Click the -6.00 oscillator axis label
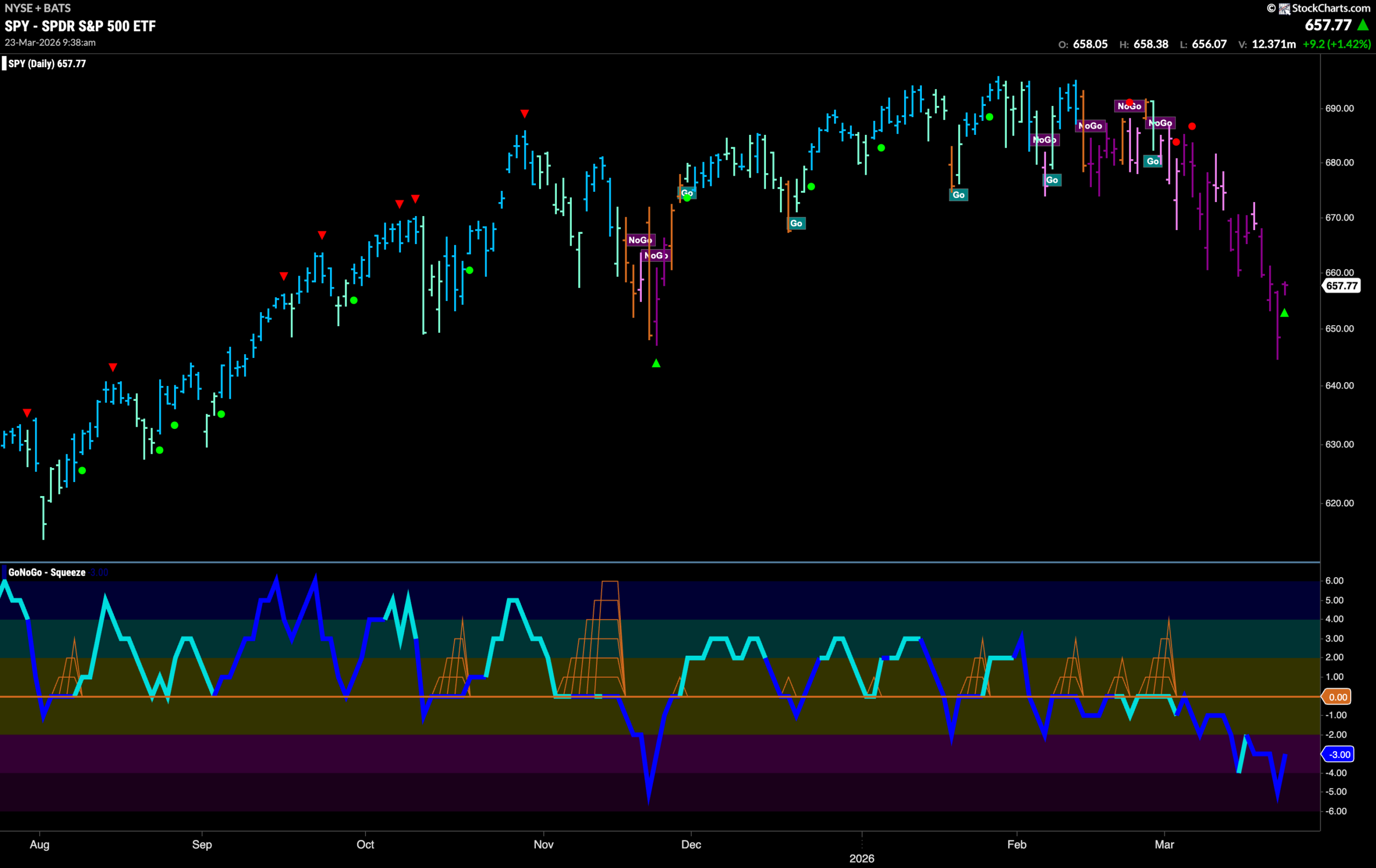 coord(1336,811)
